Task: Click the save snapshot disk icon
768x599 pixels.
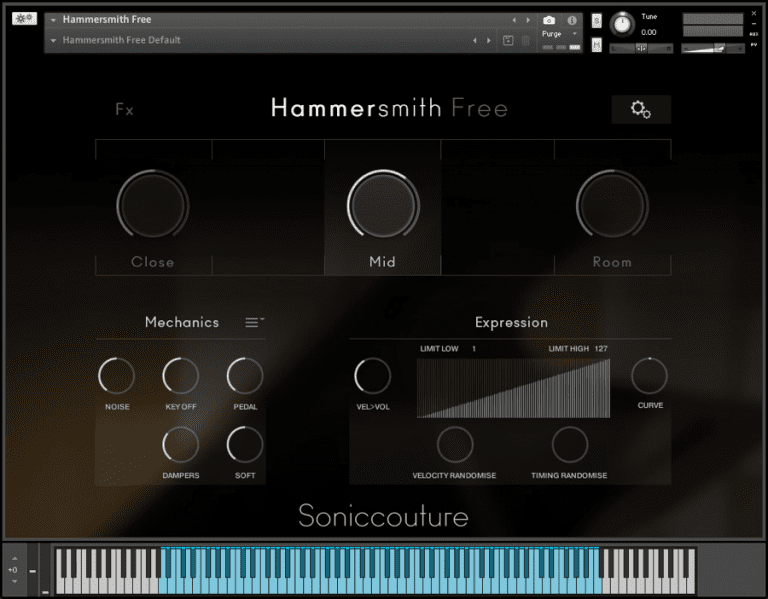Action: (508, 40)
